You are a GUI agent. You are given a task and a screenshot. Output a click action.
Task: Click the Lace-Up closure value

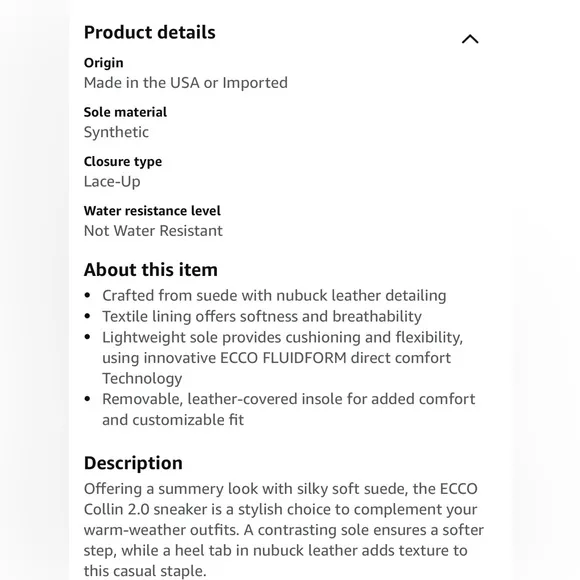112,182
